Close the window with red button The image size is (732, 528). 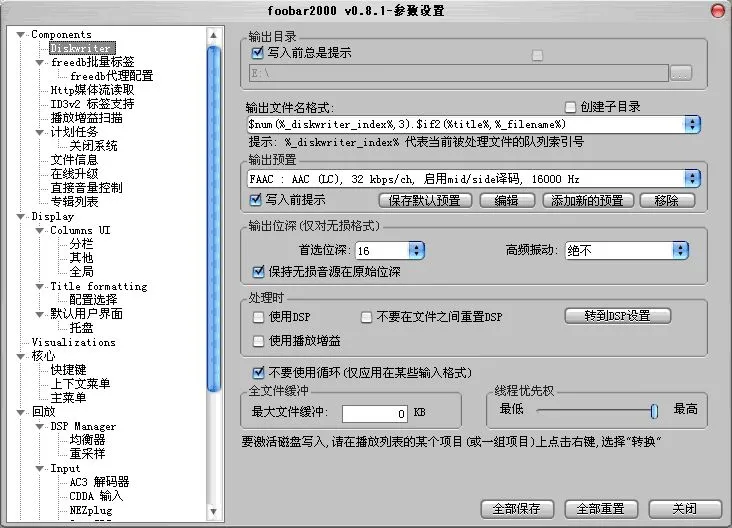718,10
